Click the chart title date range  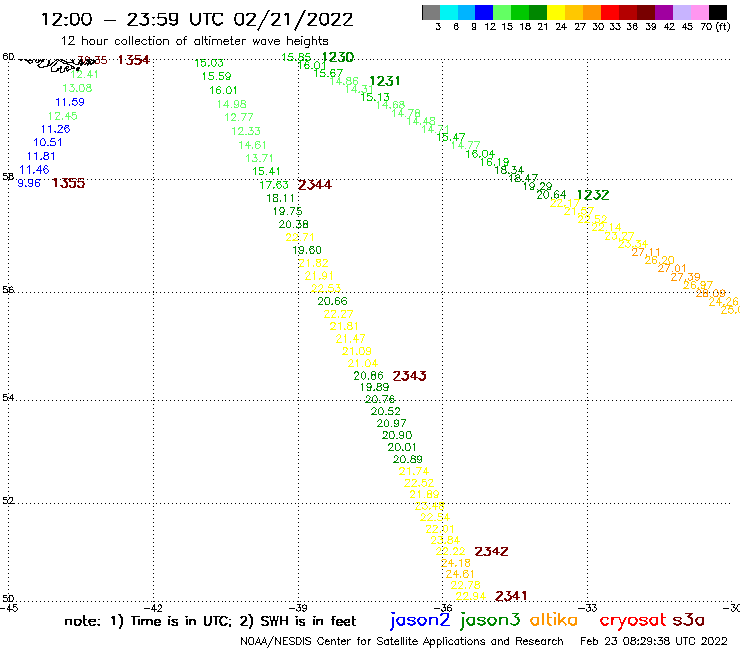(197, 19)
